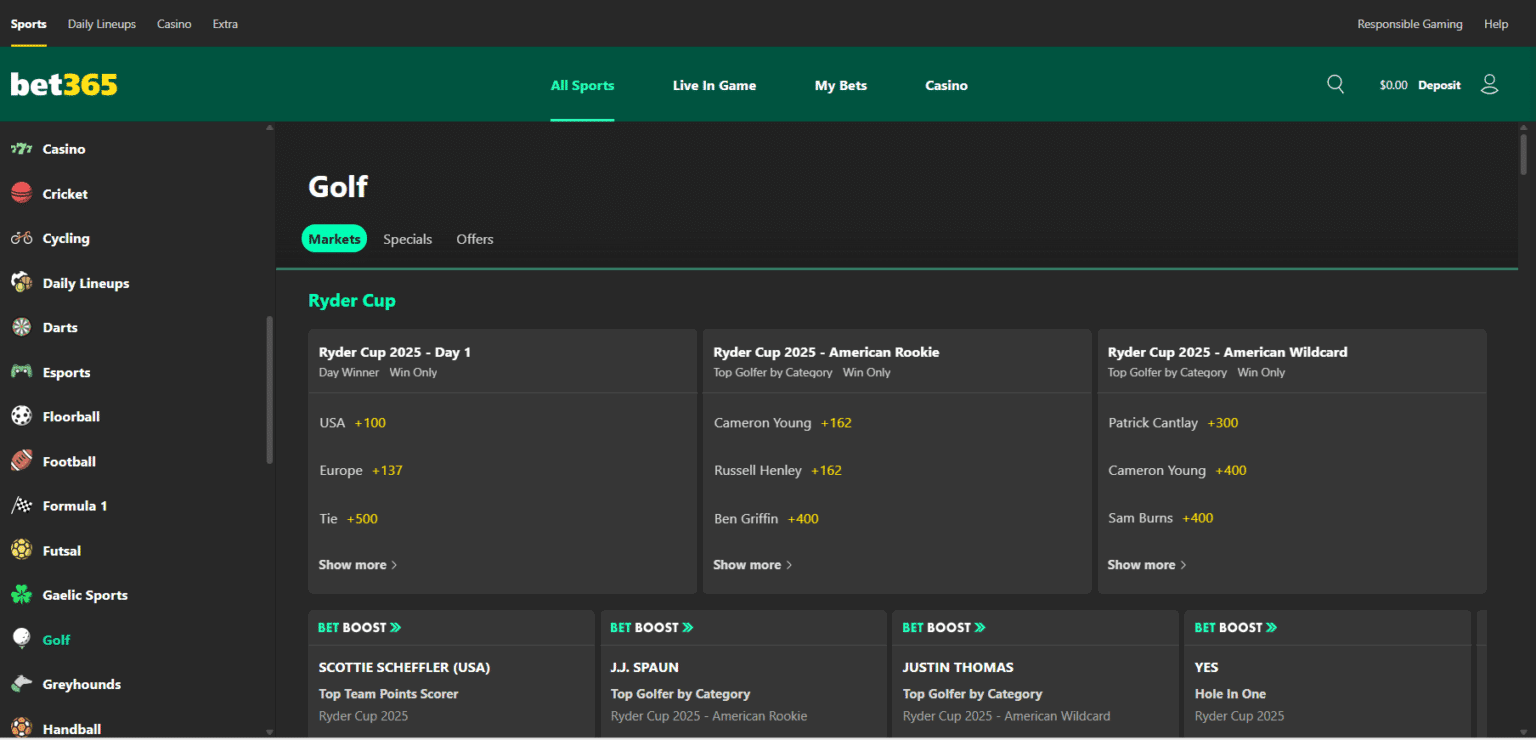
Task: Select the Futsal icon
Action: click(x=22, y=549)
